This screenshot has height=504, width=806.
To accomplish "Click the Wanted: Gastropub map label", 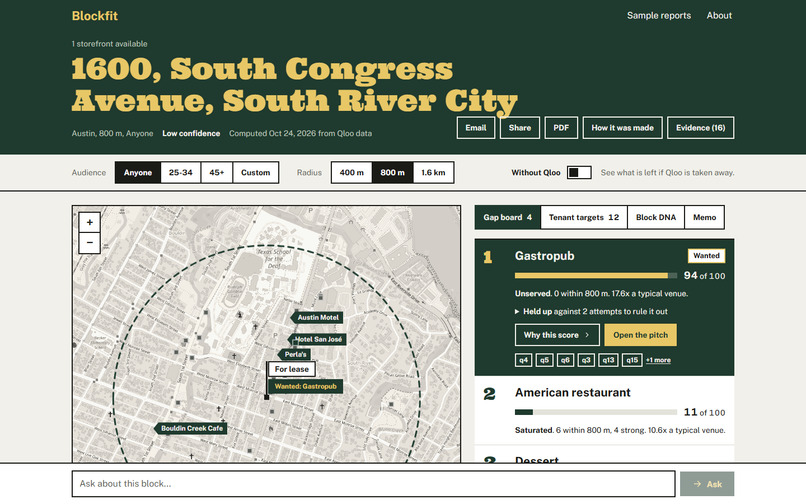I will (x=305, y=386).
